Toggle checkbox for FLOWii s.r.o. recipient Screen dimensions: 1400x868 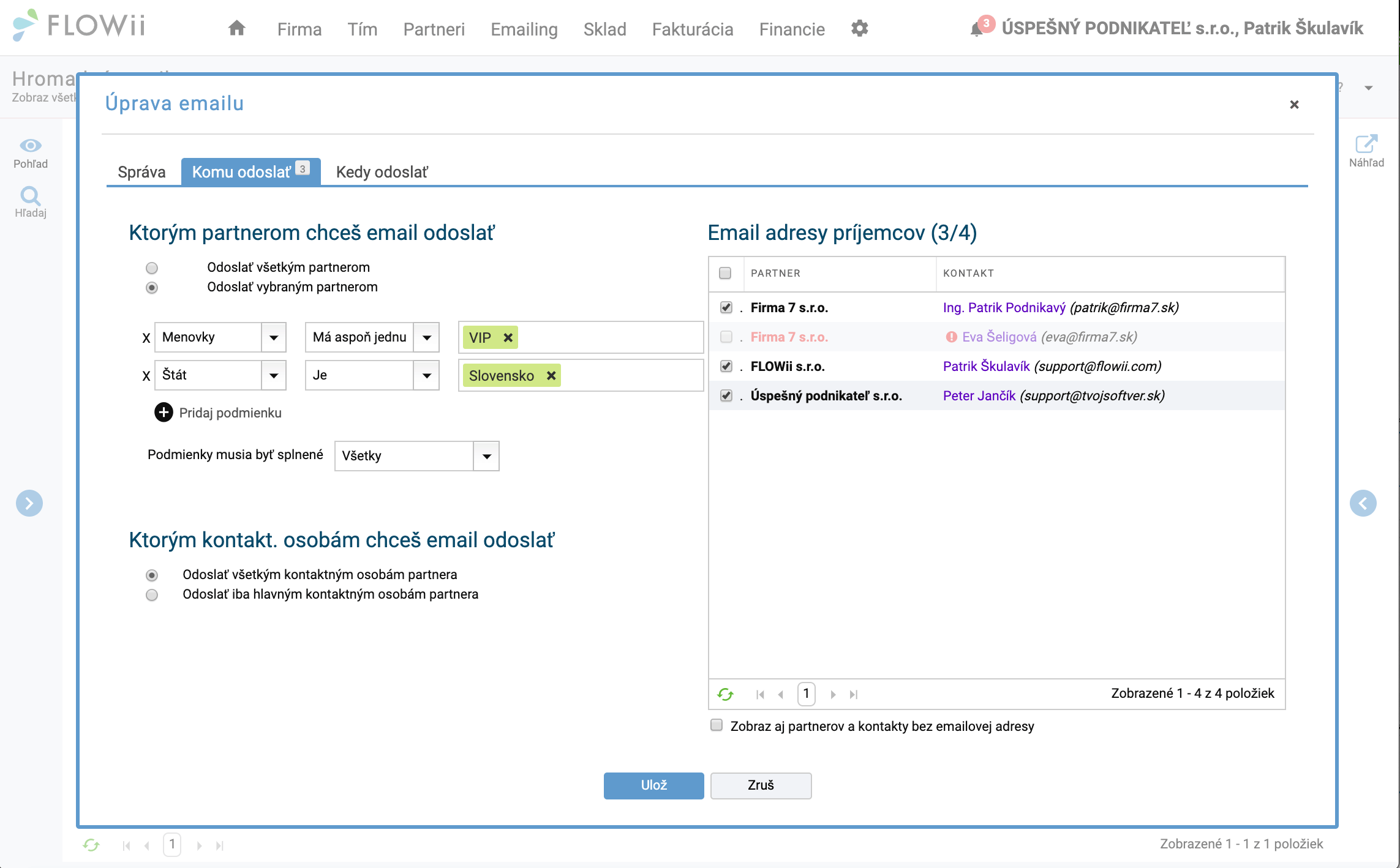click(726, 366)
